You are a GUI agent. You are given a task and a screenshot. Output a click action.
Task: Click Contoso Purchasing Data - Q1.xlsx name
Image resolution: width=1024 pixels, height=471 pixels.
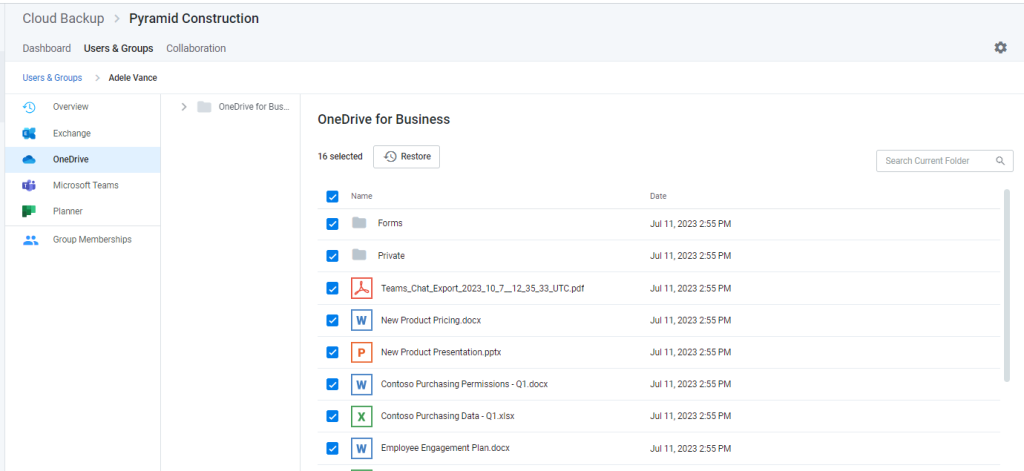point(447,416)
